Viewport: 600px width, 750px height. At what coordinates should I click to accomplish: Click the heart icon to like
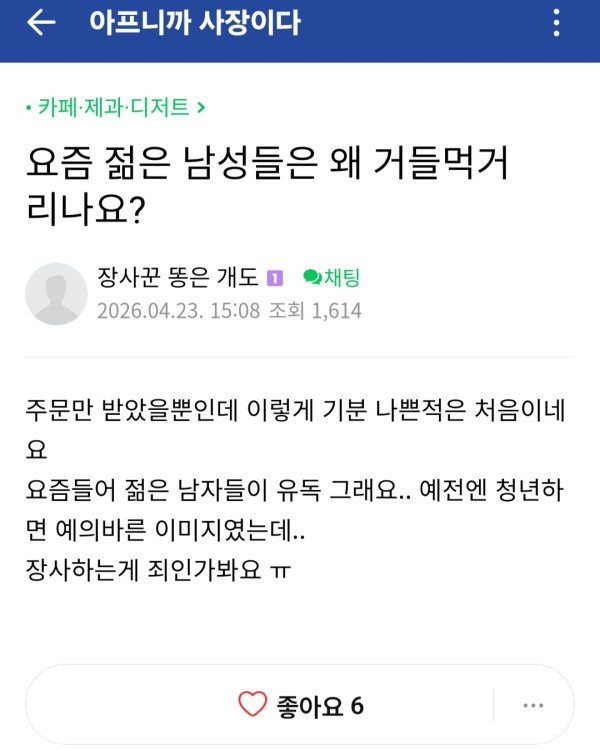pos(252,706)
